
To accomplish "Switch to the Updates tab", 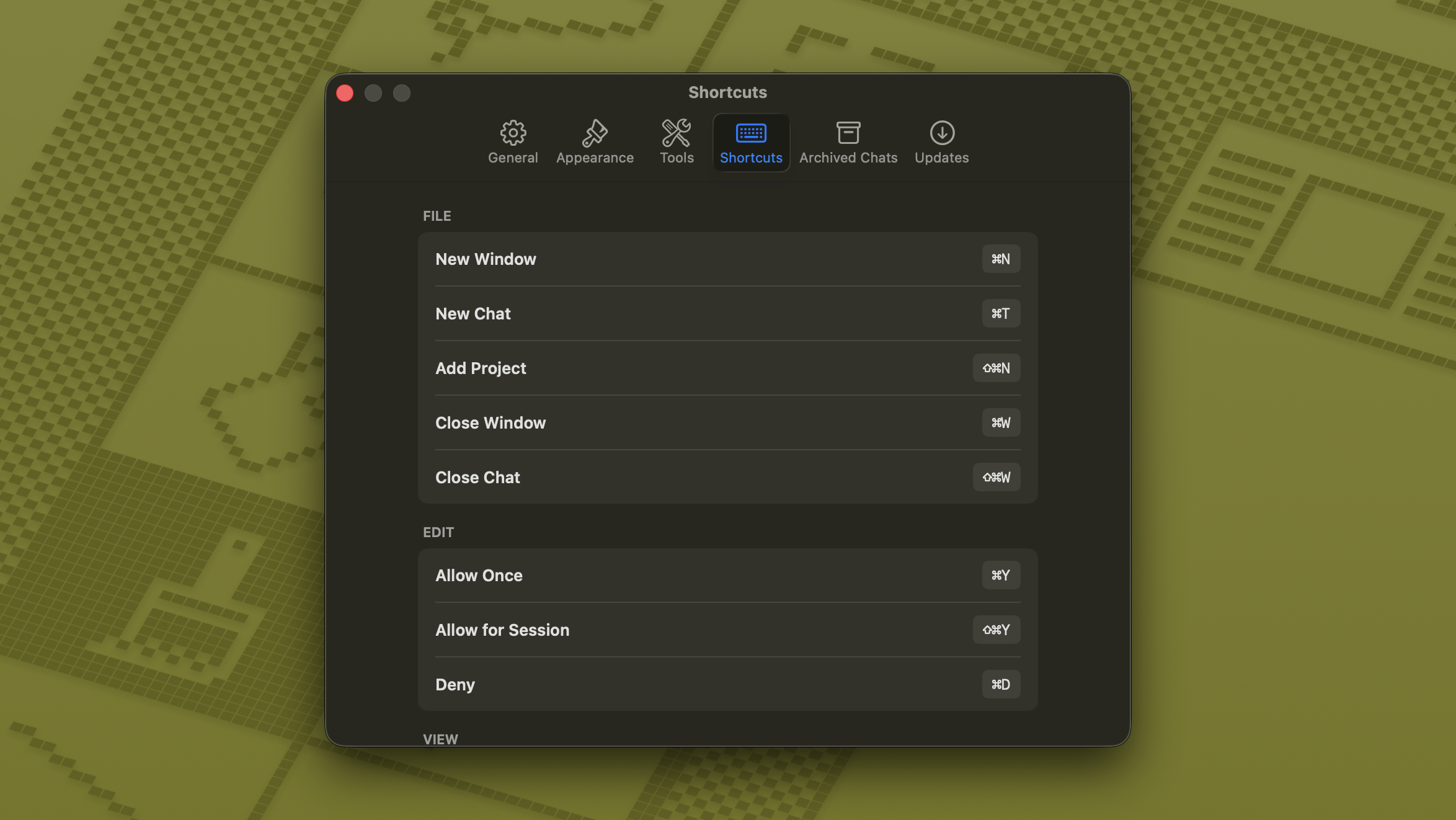I will [x=941, y=141].
